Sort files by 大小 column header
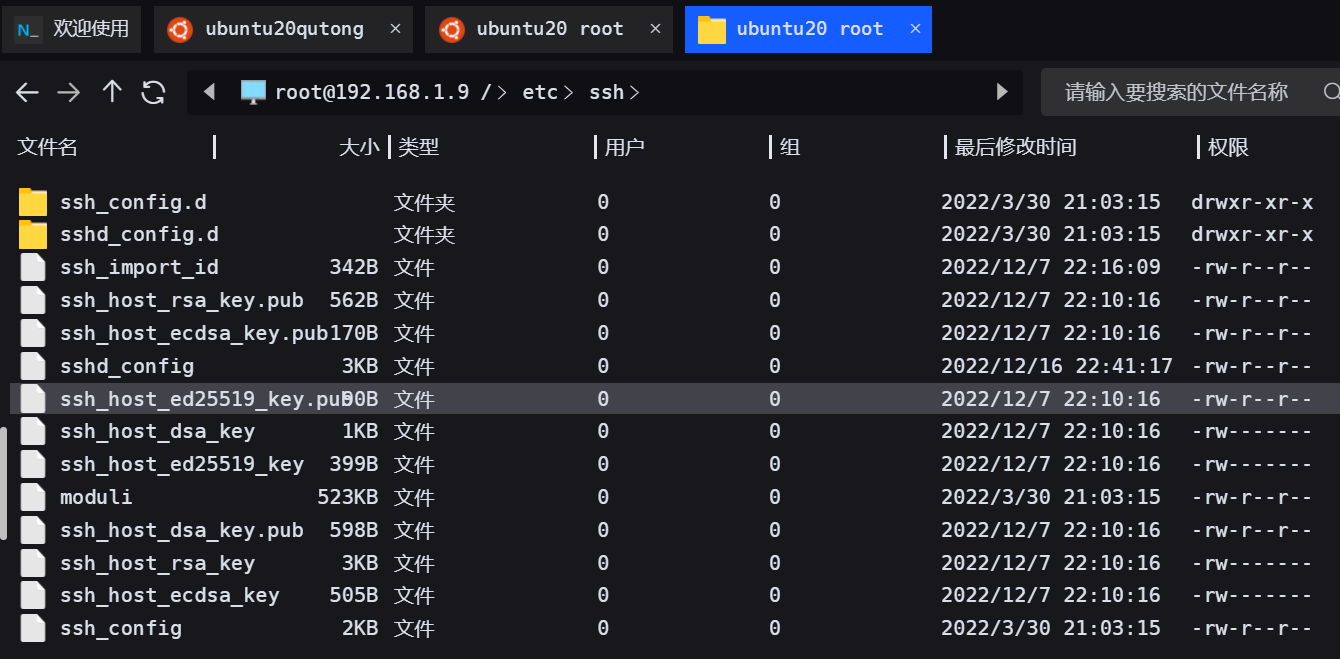Viewport: 1340px width, 659px height. point(359,148)
